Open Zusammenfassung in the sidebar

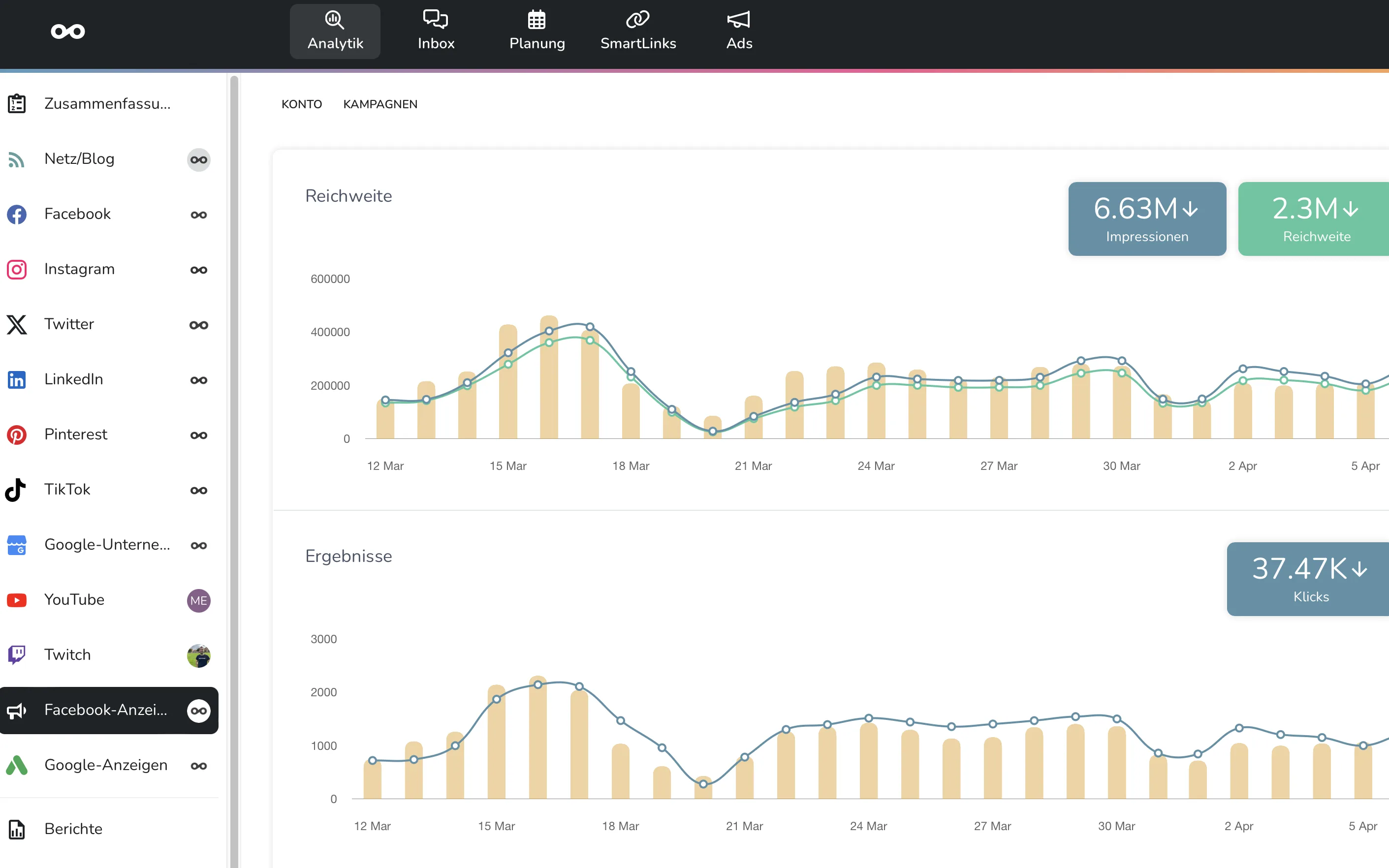pos(107,103)
